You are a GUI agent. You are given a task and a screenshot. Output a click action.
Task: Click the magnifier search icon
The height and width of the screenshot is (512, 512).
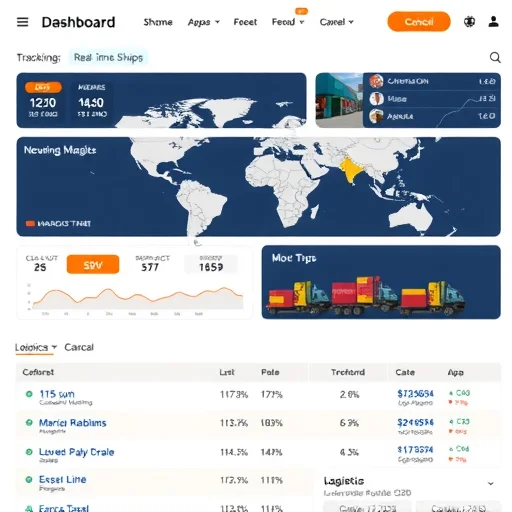pyautogui.click(x=495, y=57)
